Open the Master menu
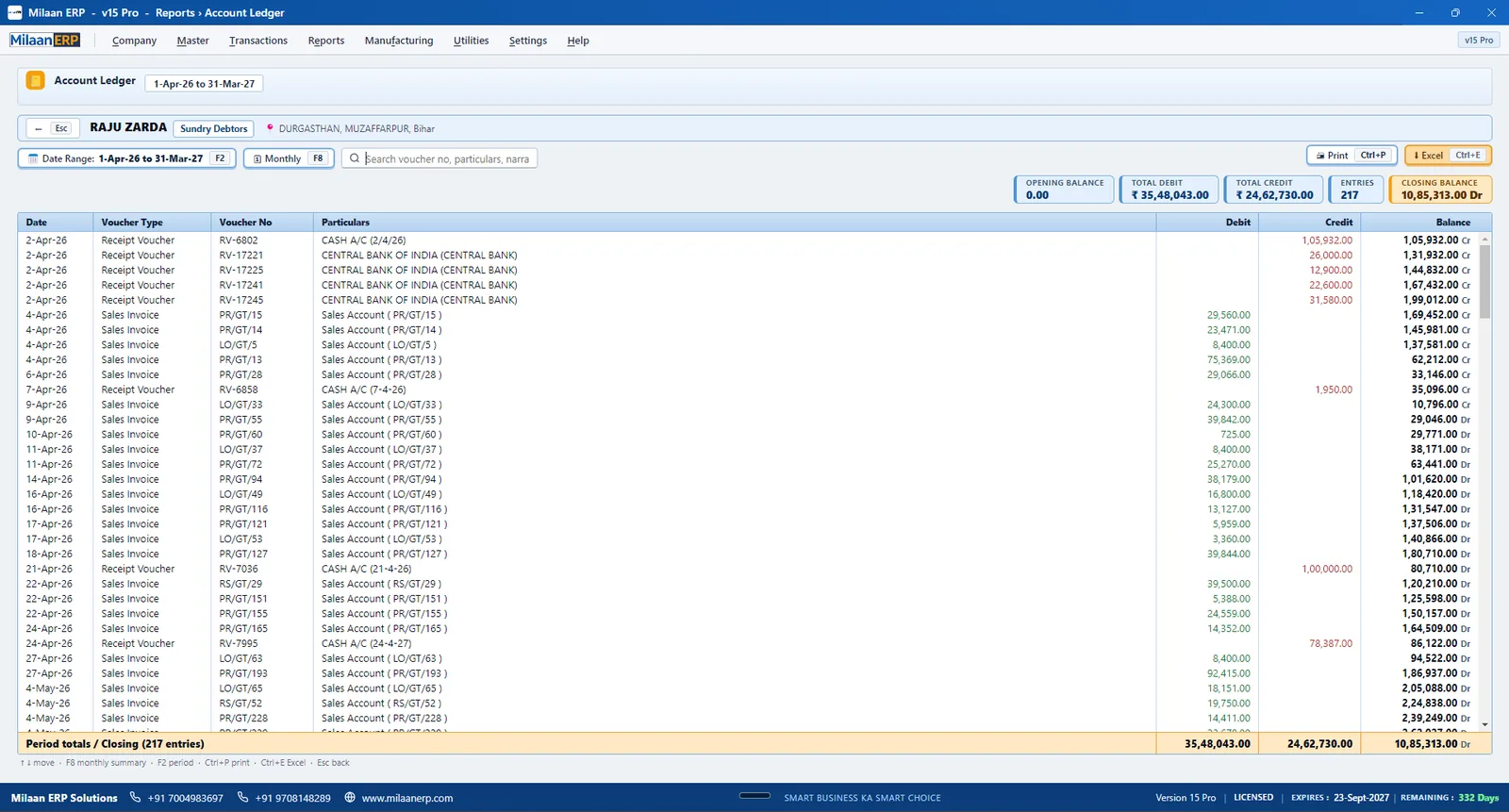 [192, 41]
